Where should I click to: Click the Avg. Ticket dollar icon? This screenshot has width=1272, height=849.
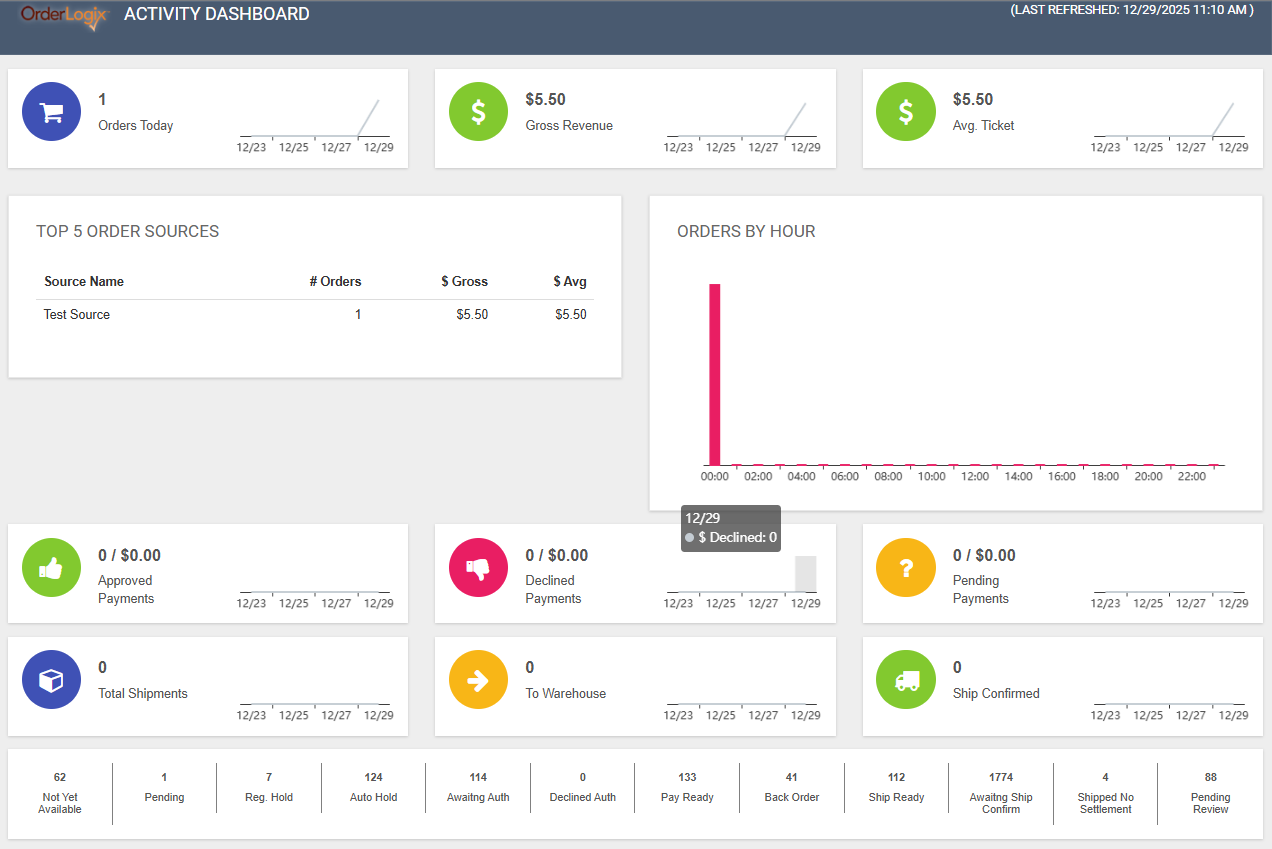pyautogui.click(x=905, y=112)
